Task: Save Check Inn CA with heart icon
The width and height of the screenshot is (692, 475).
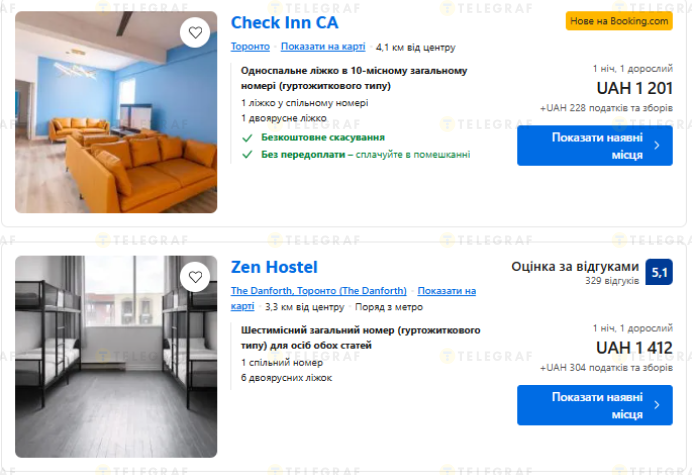Action: coord(196,33)
